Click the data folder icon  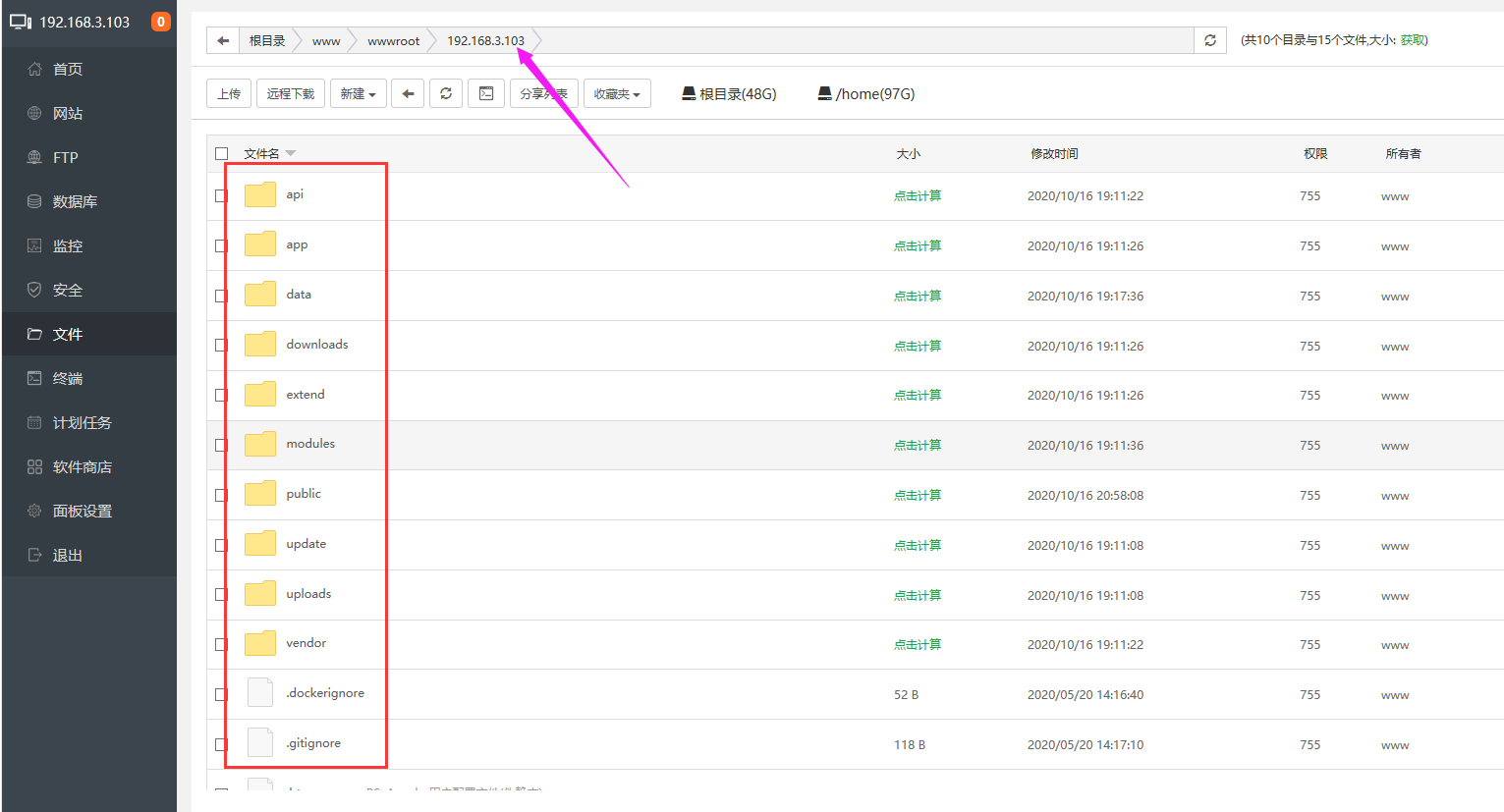coord(260,295)
